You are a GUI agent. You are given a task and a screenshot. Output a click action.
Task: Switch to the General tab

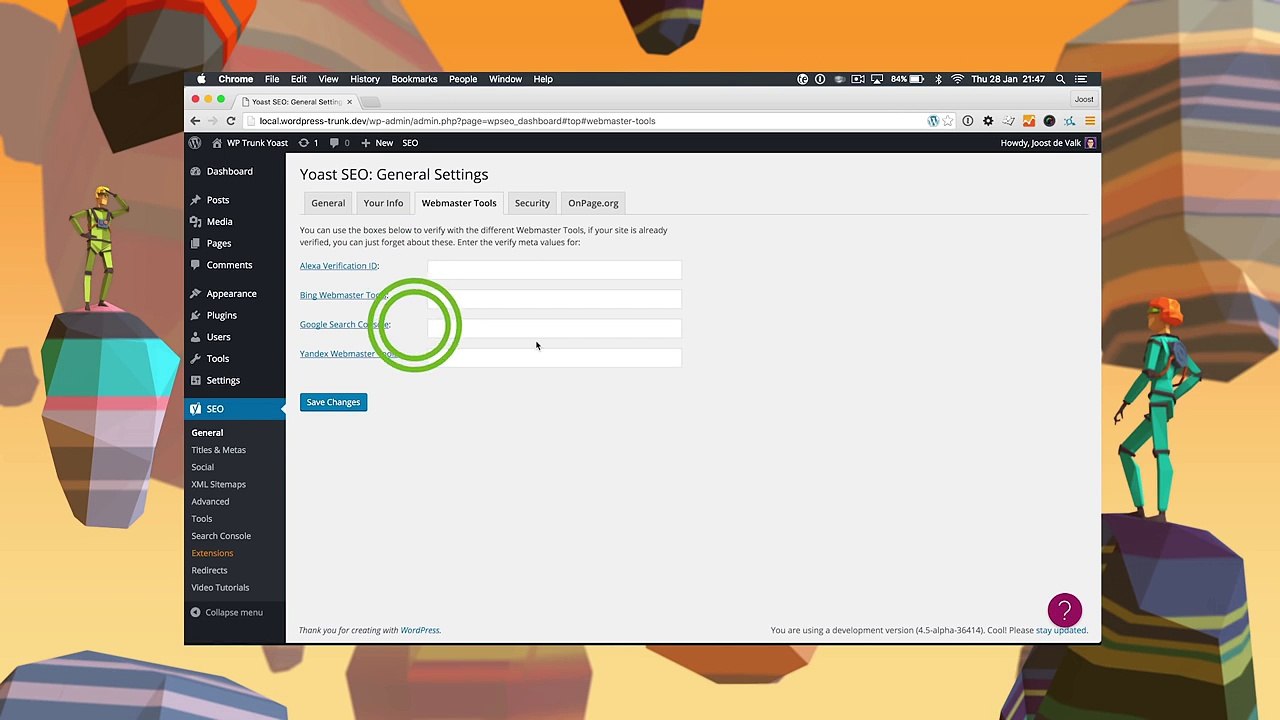328,203
